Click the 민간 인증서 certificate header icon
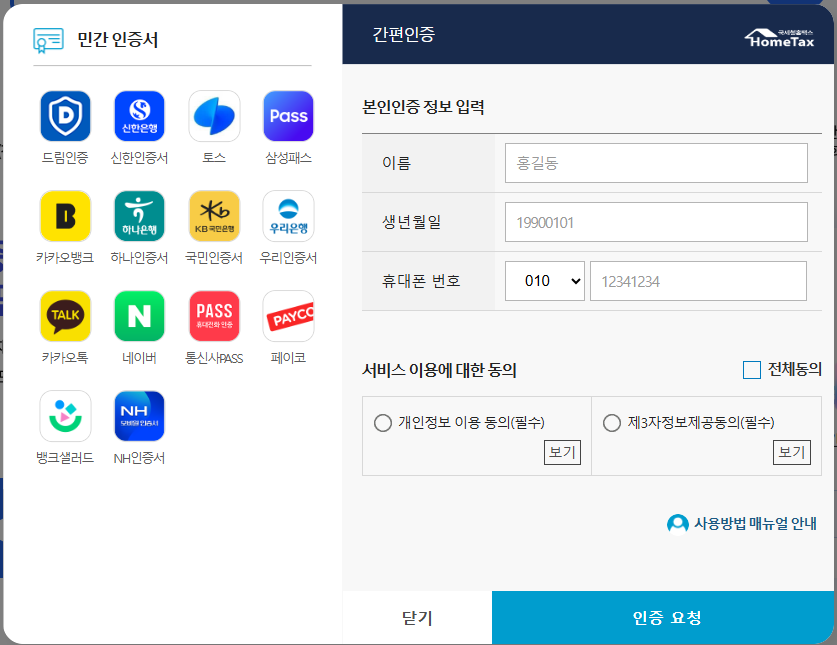Image resolution: width=837 pixels, height=645 pixels. pos(48,40)
